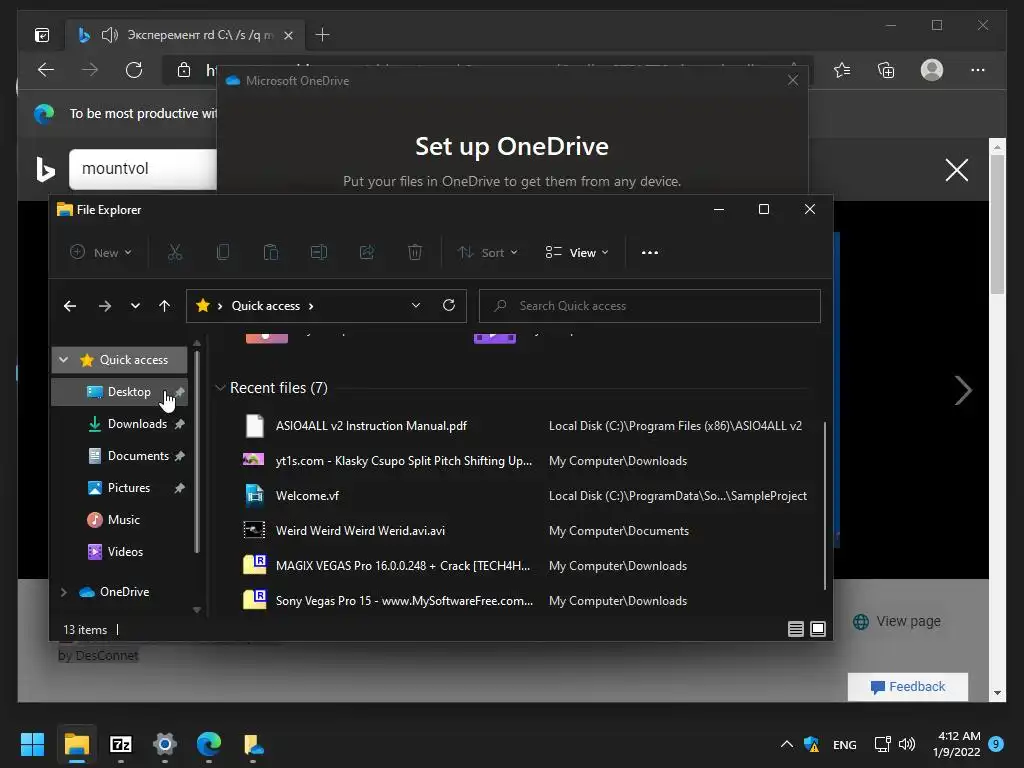Open Windows Start menu
1024x768 pixels.
tap(32, 744)
